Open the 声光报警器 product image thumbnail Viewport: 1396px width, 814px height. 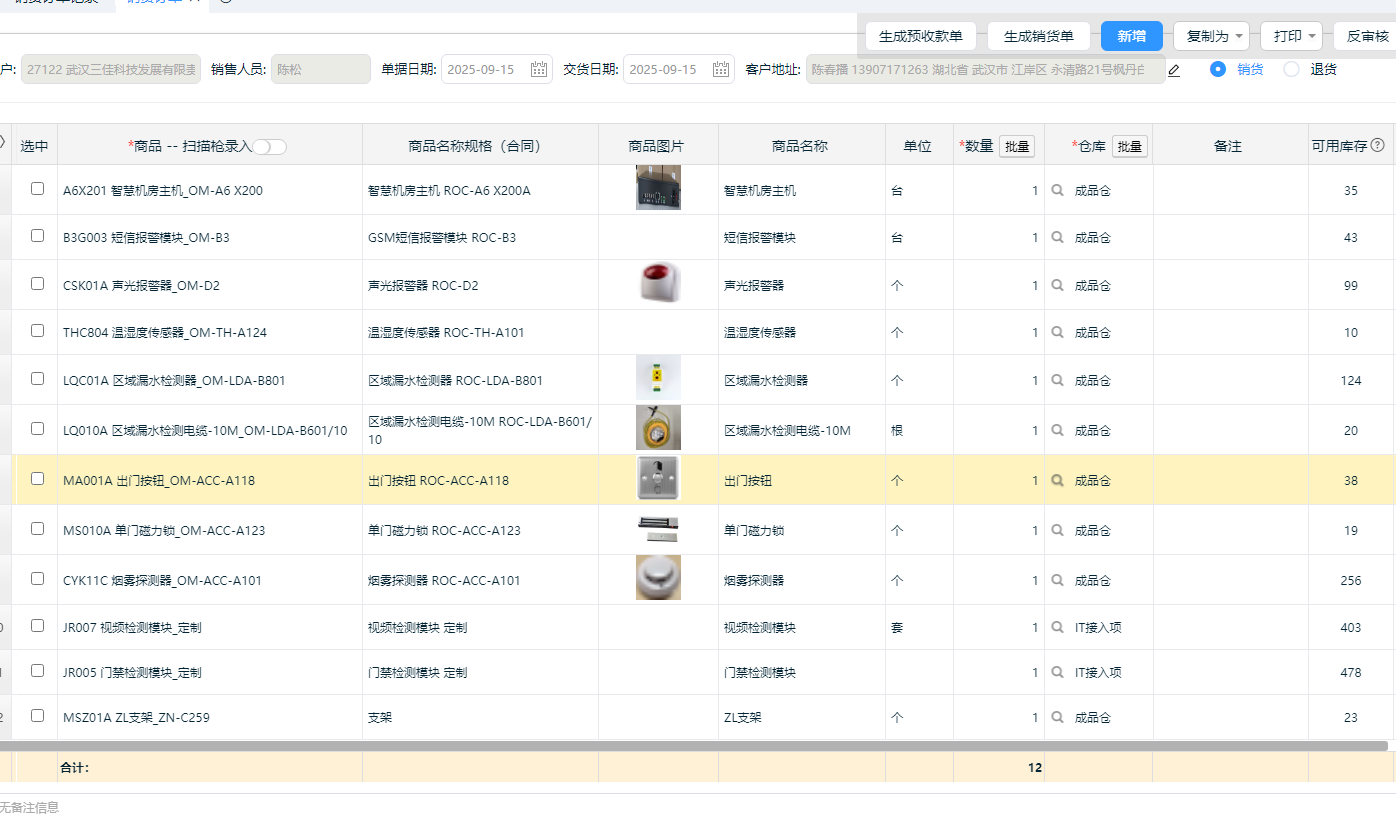click(x=658, y=284)
